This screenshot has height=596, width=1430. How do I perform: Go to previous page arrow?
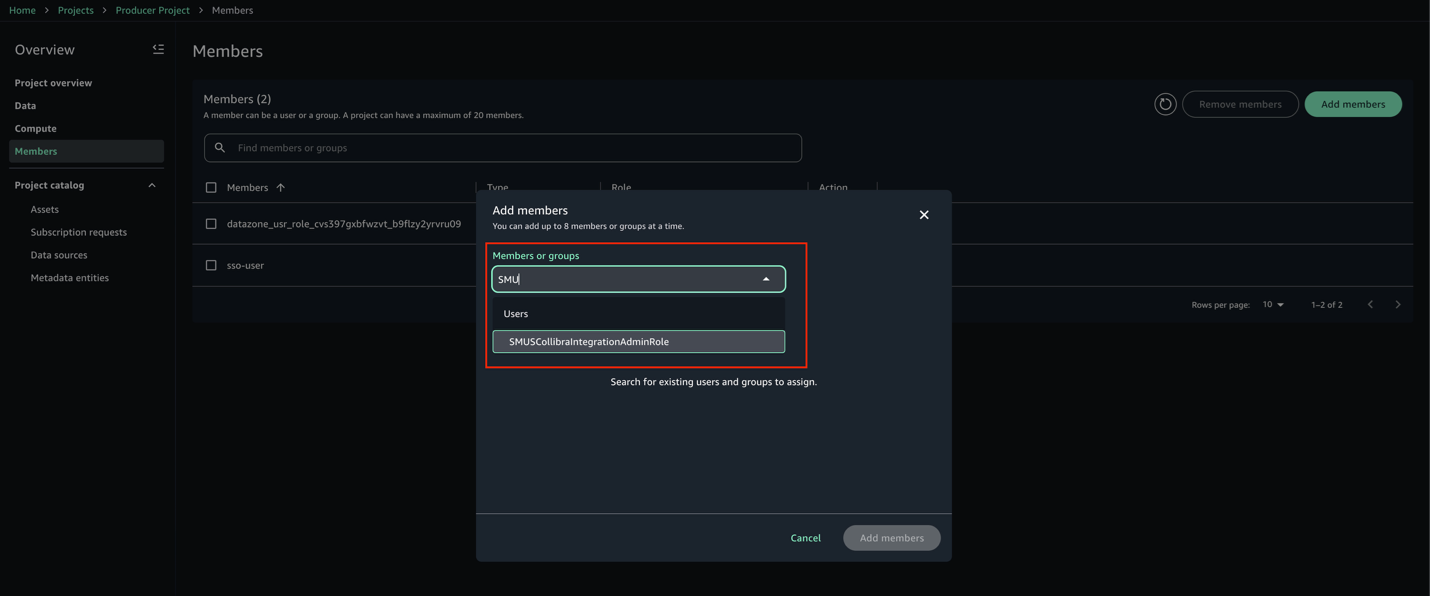click(1370, 304)
